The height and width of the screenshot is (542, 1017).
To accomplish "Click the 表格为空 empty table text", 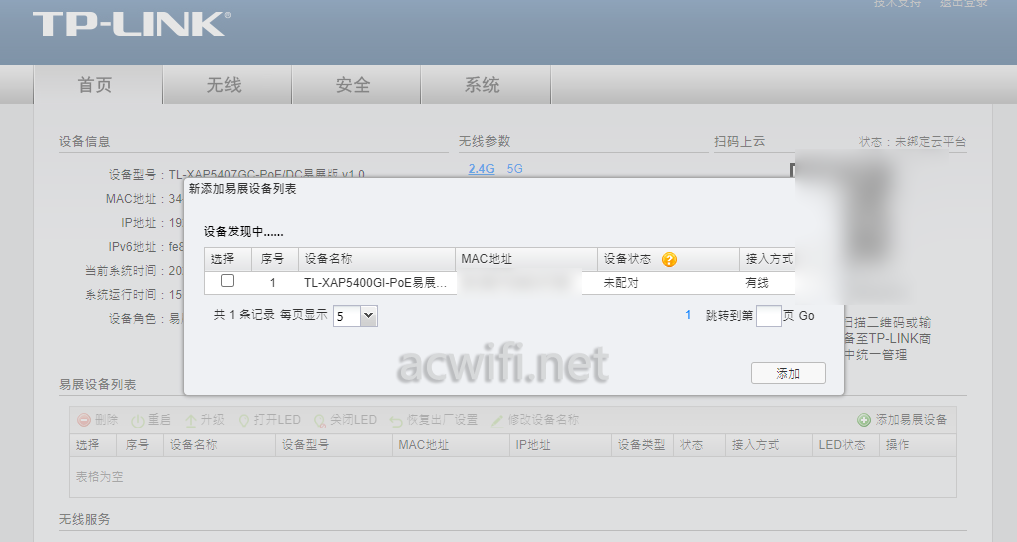I will point(99,477).
